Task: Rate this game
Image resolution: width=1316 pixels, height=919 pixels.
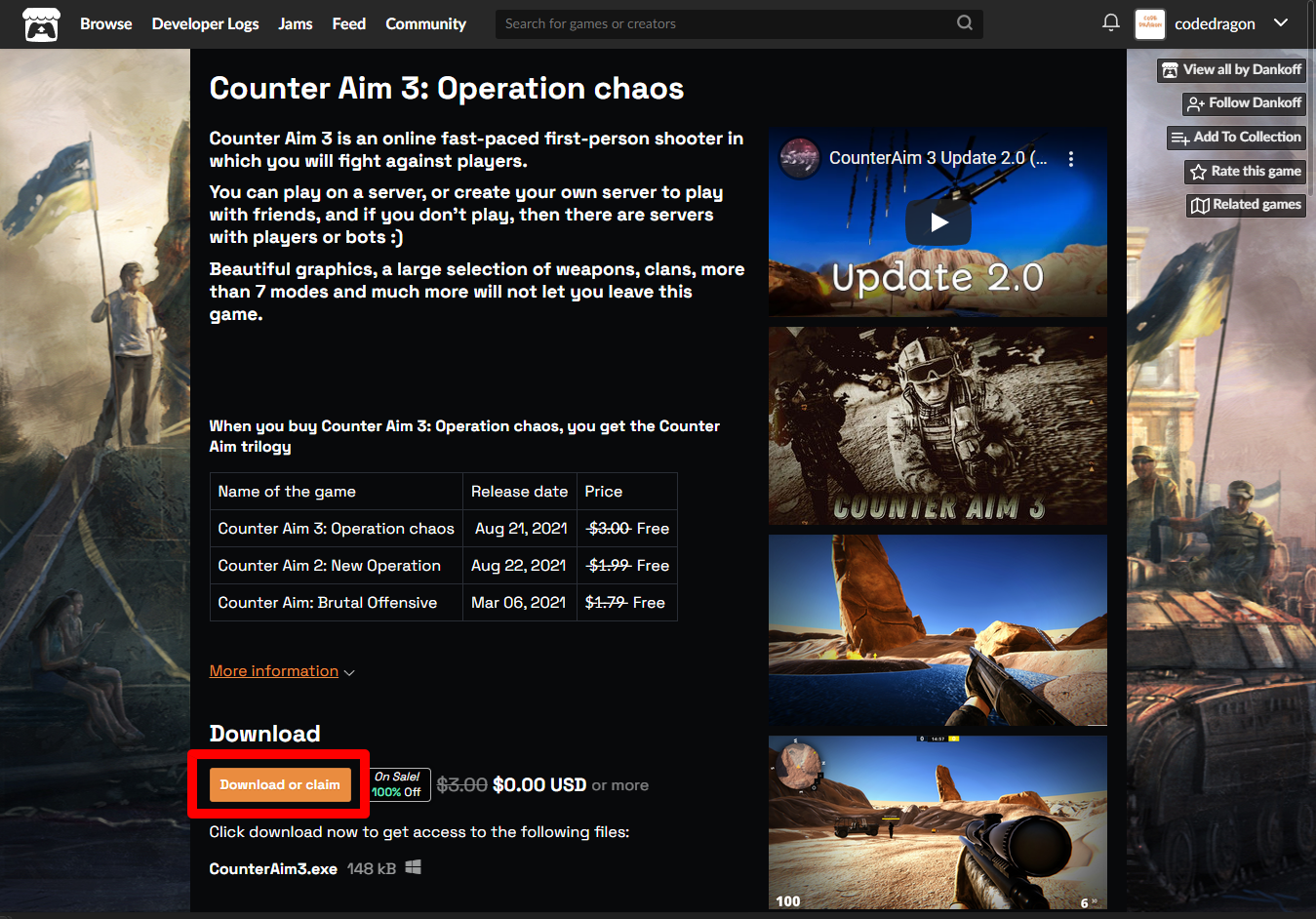Action: [1245, 172]
